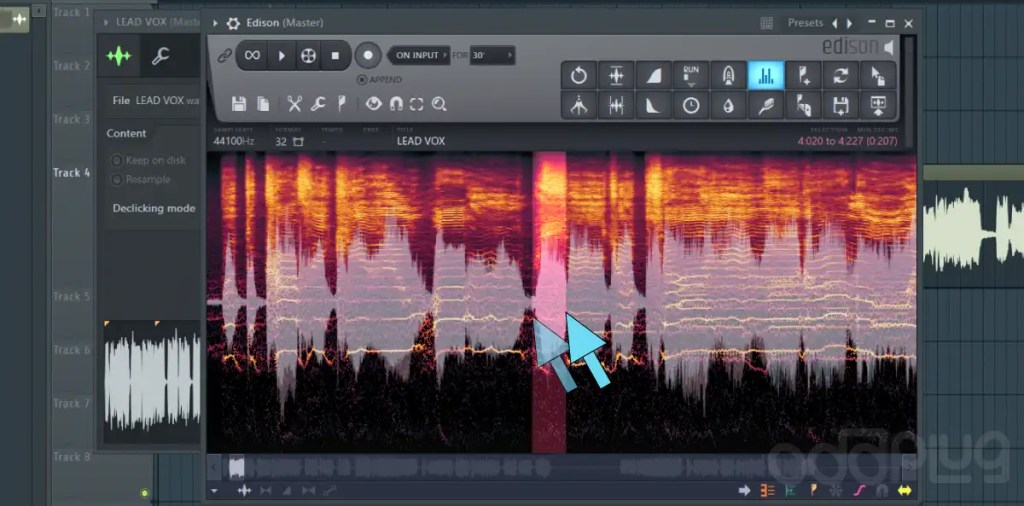Toggle the waveform display icon in bottom bar

click(244, 490)
